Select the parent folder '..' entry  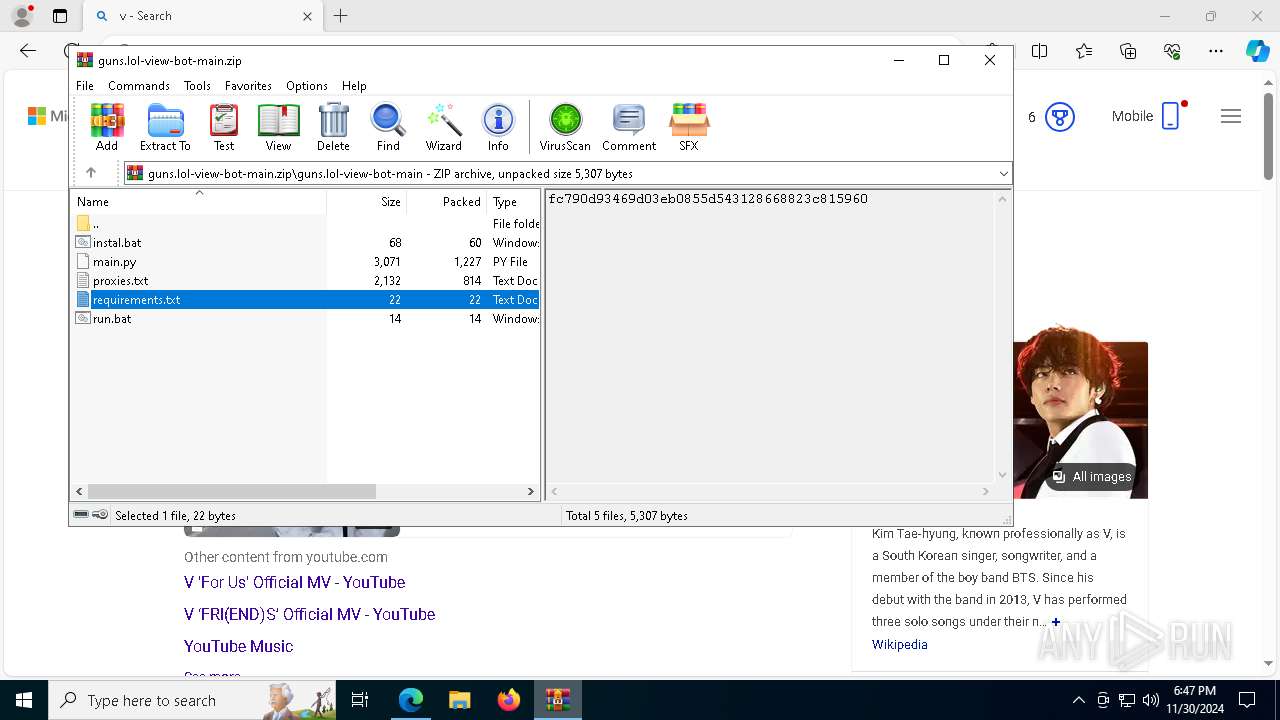[x=95, y=223]
